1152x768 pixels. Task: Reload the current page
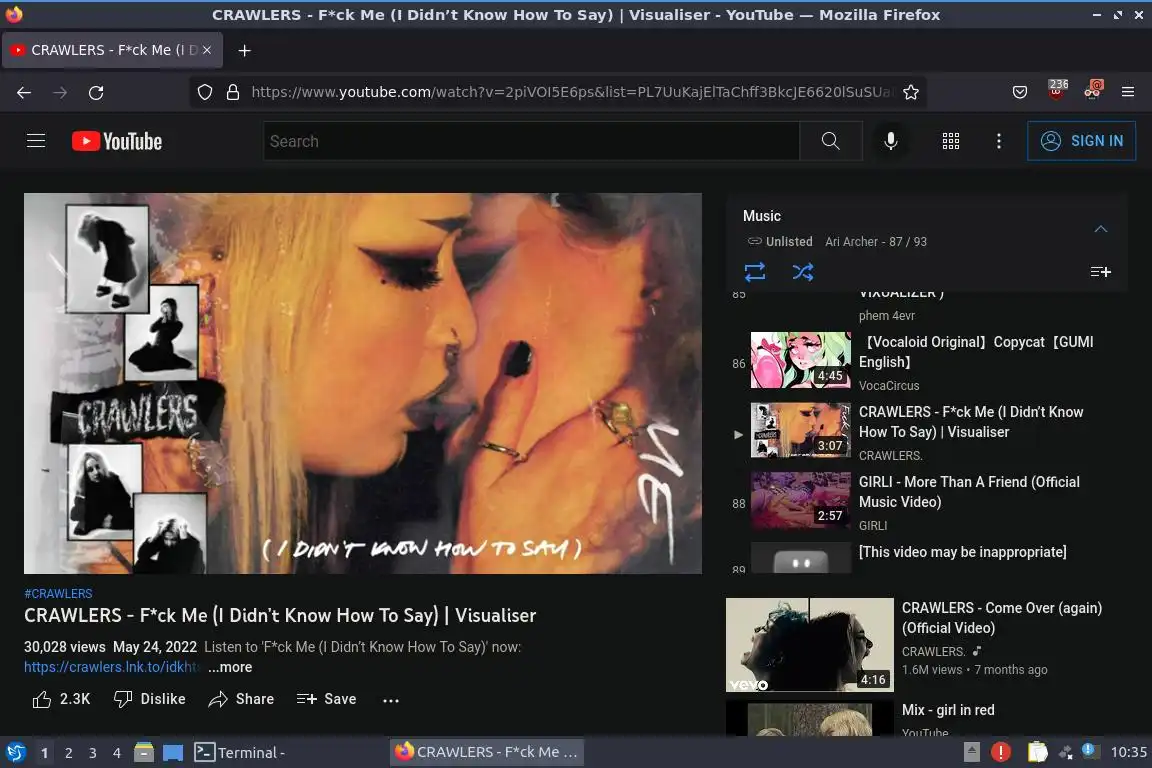coord(96,93)
